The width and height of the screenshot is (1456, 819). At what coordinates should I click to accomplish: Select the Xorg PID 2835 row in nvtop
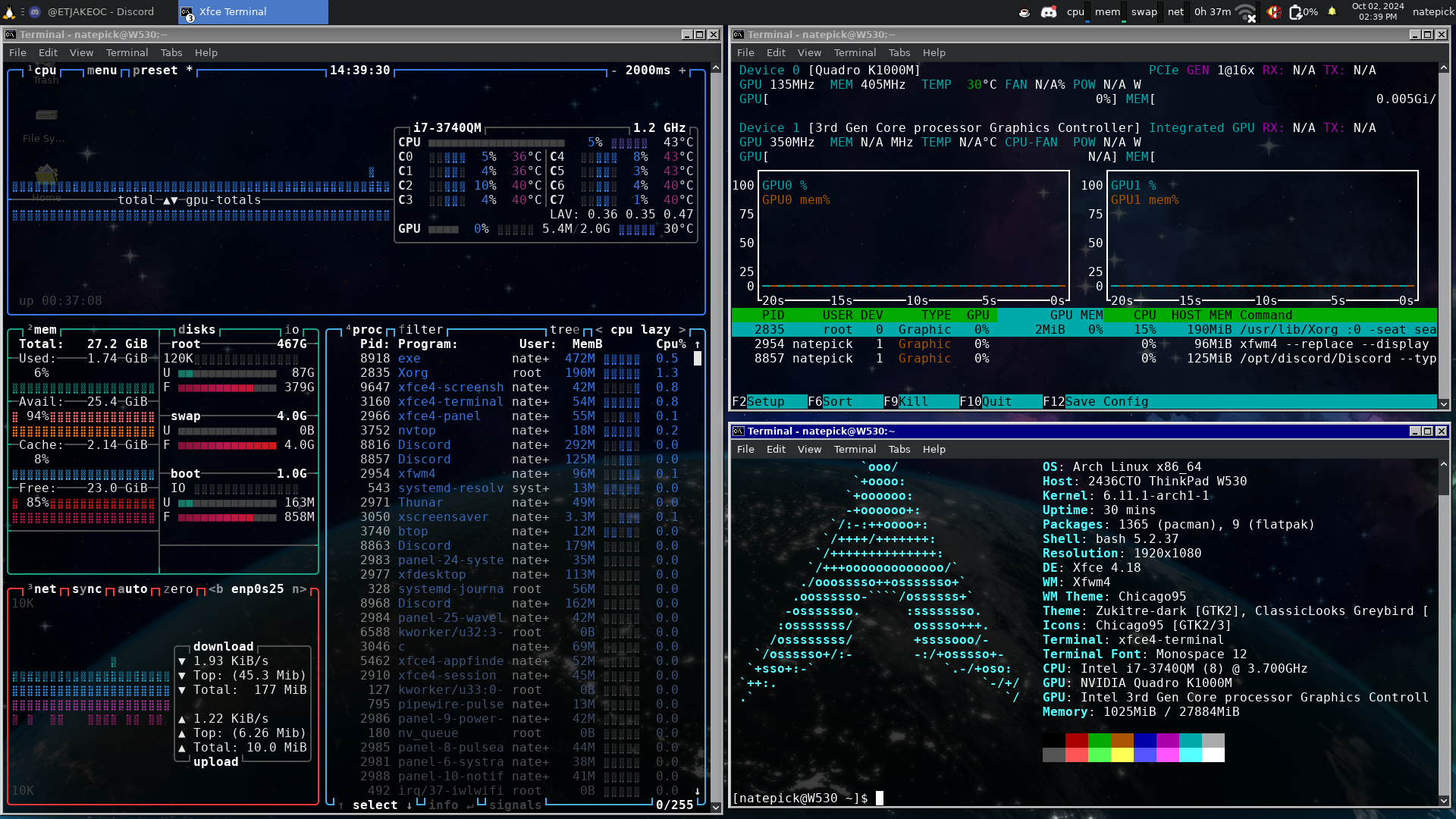(1084, 330)
